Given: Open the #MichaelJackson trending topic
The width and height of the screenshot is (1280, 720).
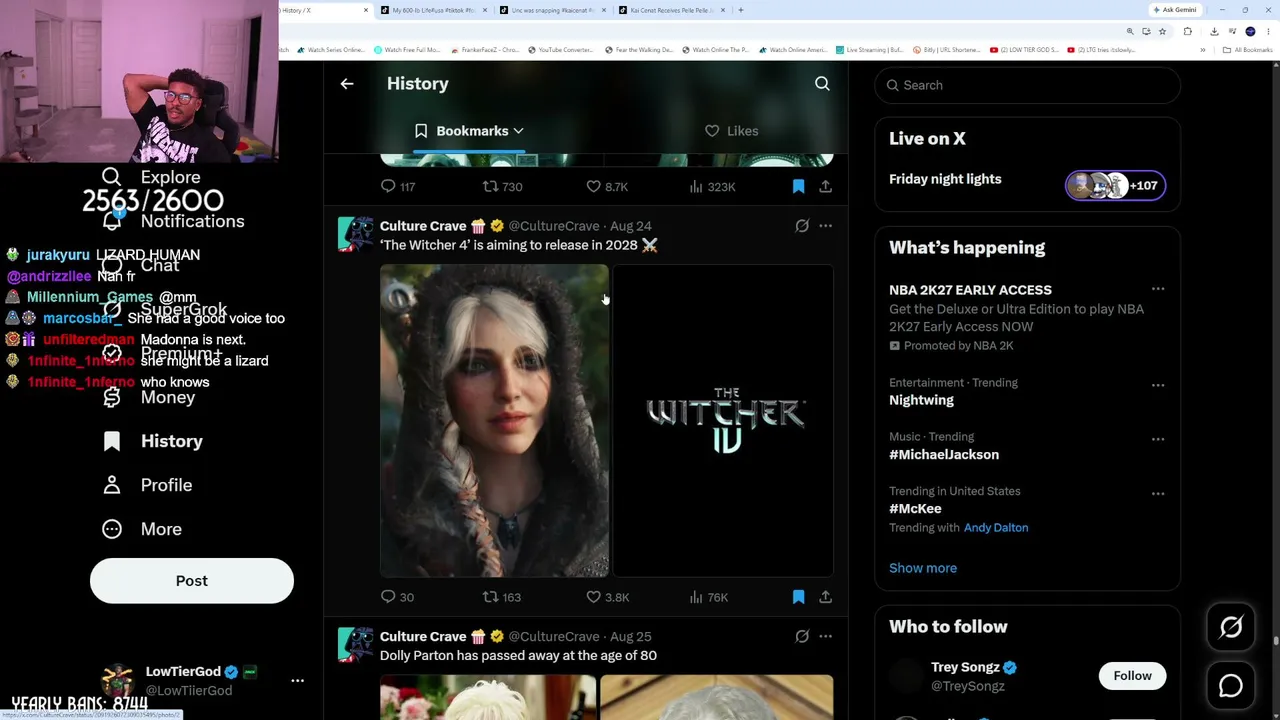Looking at the screenshot, I should pos(944,454).
